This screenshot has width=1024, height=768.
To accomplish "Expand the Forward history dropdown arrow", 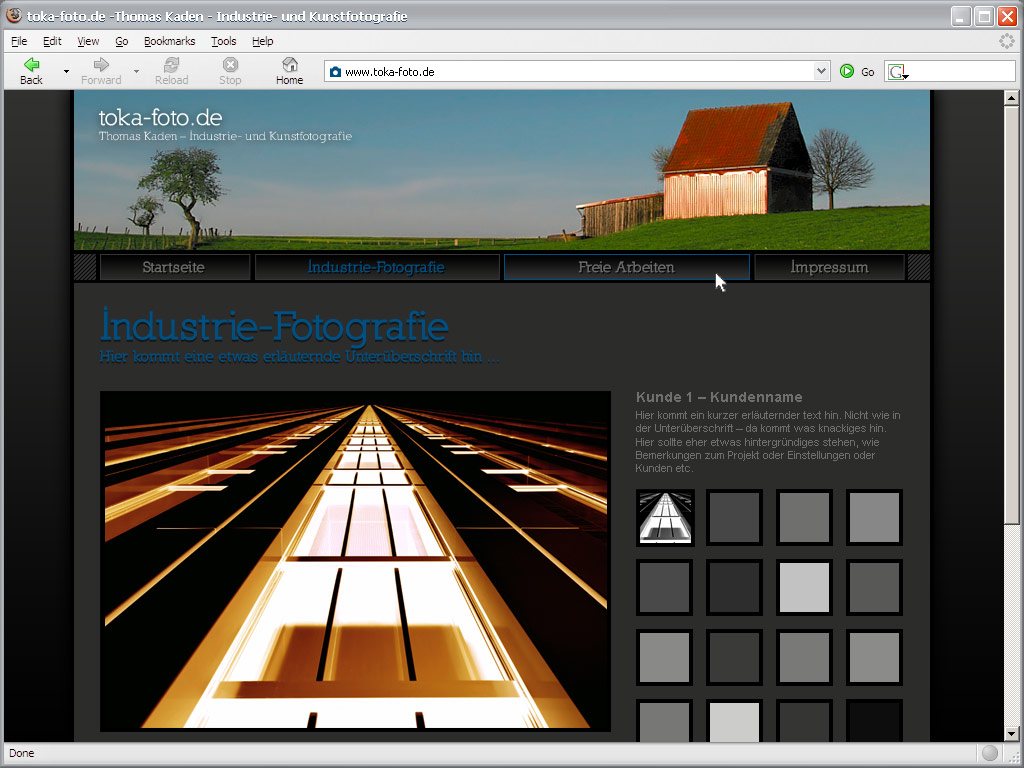I will coord(136,72).
